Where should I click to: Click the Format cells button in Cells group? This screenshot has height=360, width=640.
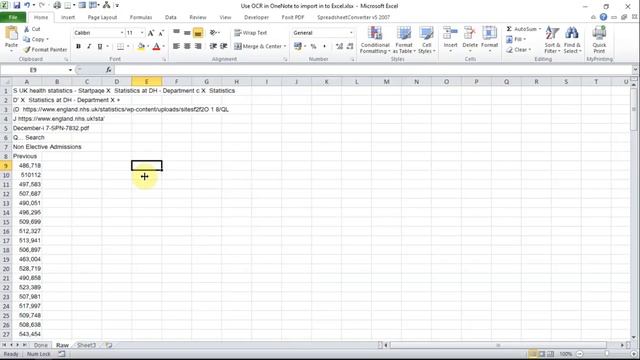(489, 40)
